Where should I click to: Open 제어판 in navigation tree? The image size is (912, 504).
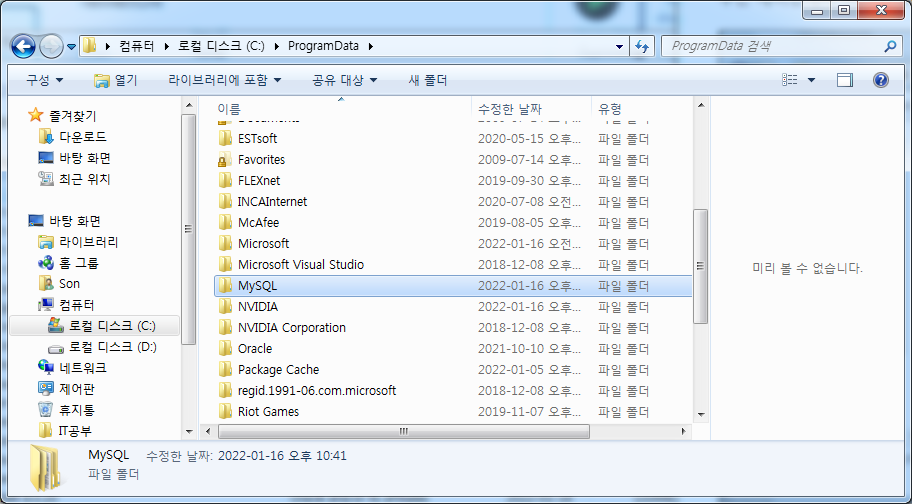coord(76,389)
